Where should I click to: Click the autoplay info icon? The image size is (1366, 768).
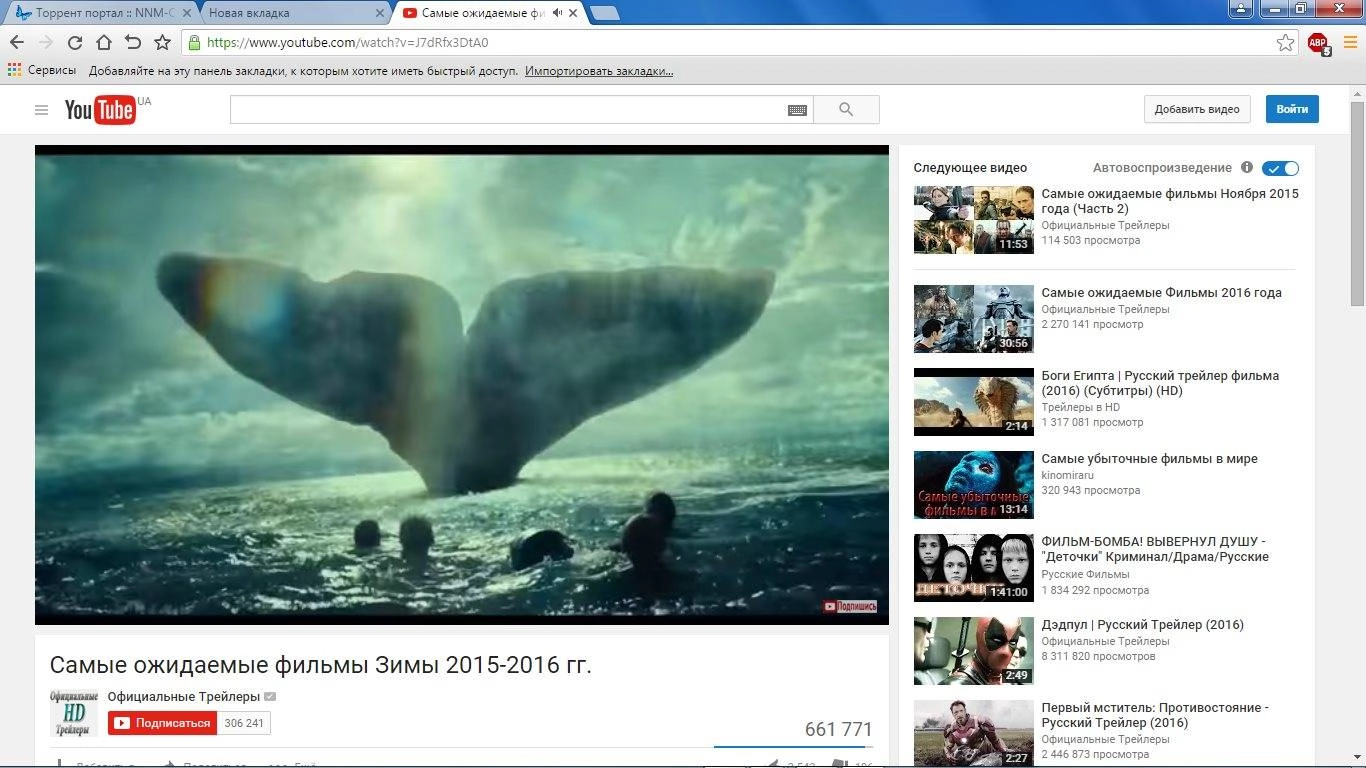(1246, 168)
